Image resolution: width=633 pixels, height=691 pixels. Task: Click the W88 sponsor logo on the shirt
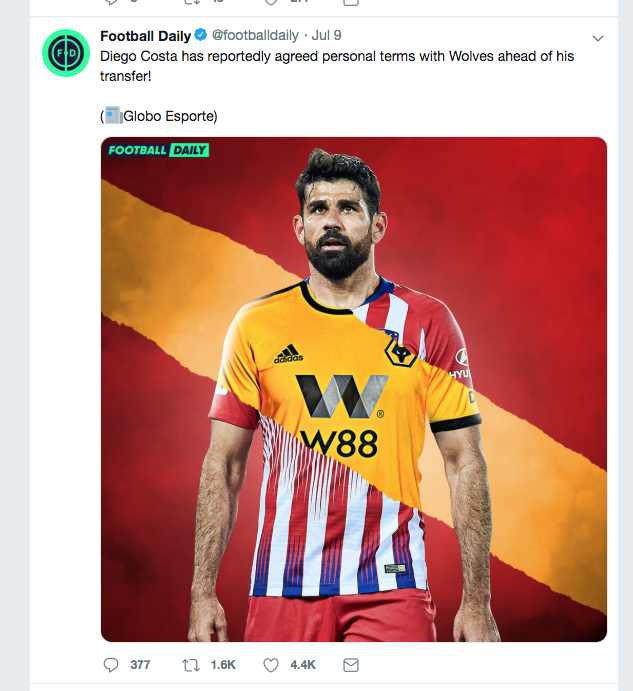click(343, 416)
